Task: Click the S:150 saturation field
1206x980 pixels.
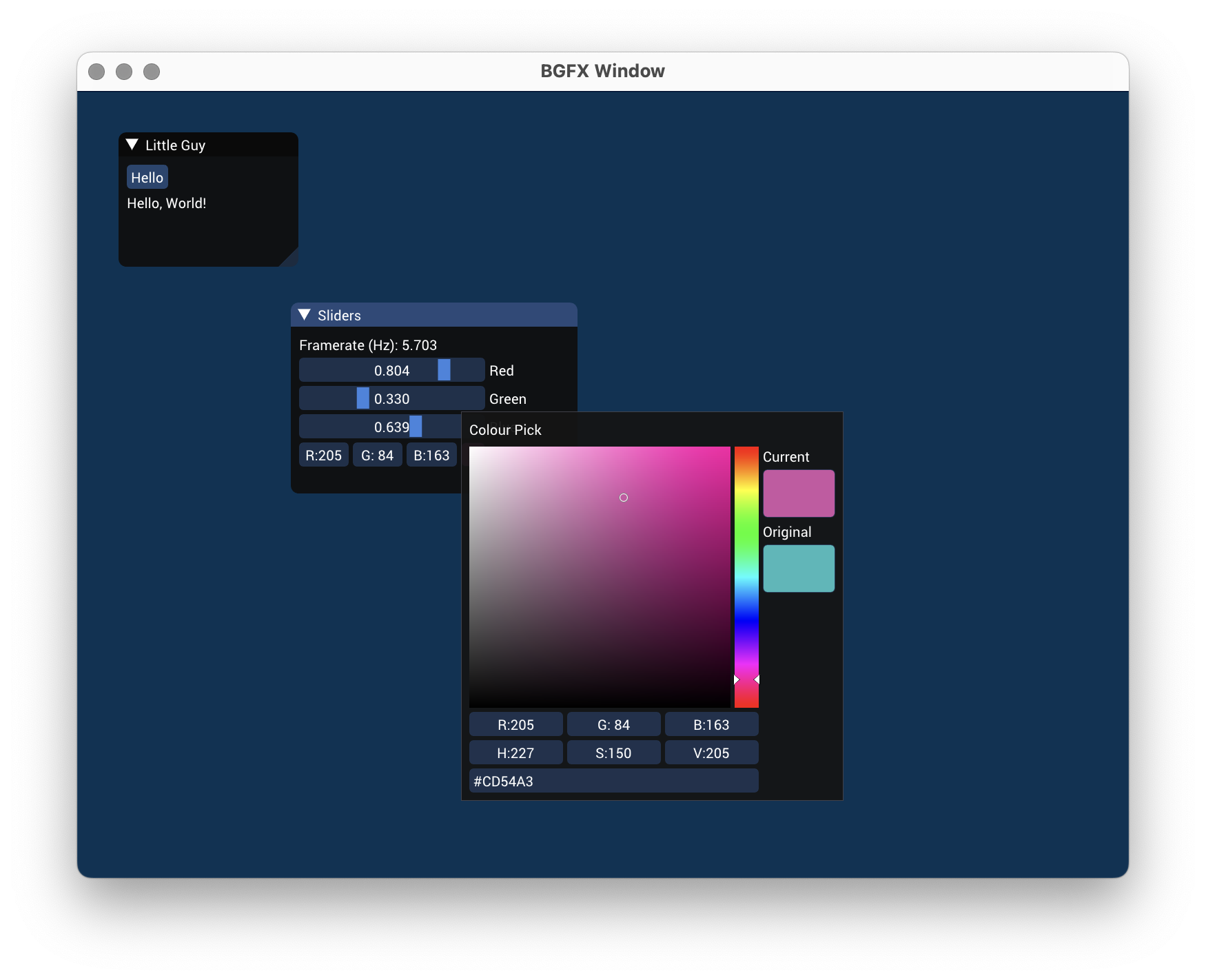Action: [x=613, y=753]
